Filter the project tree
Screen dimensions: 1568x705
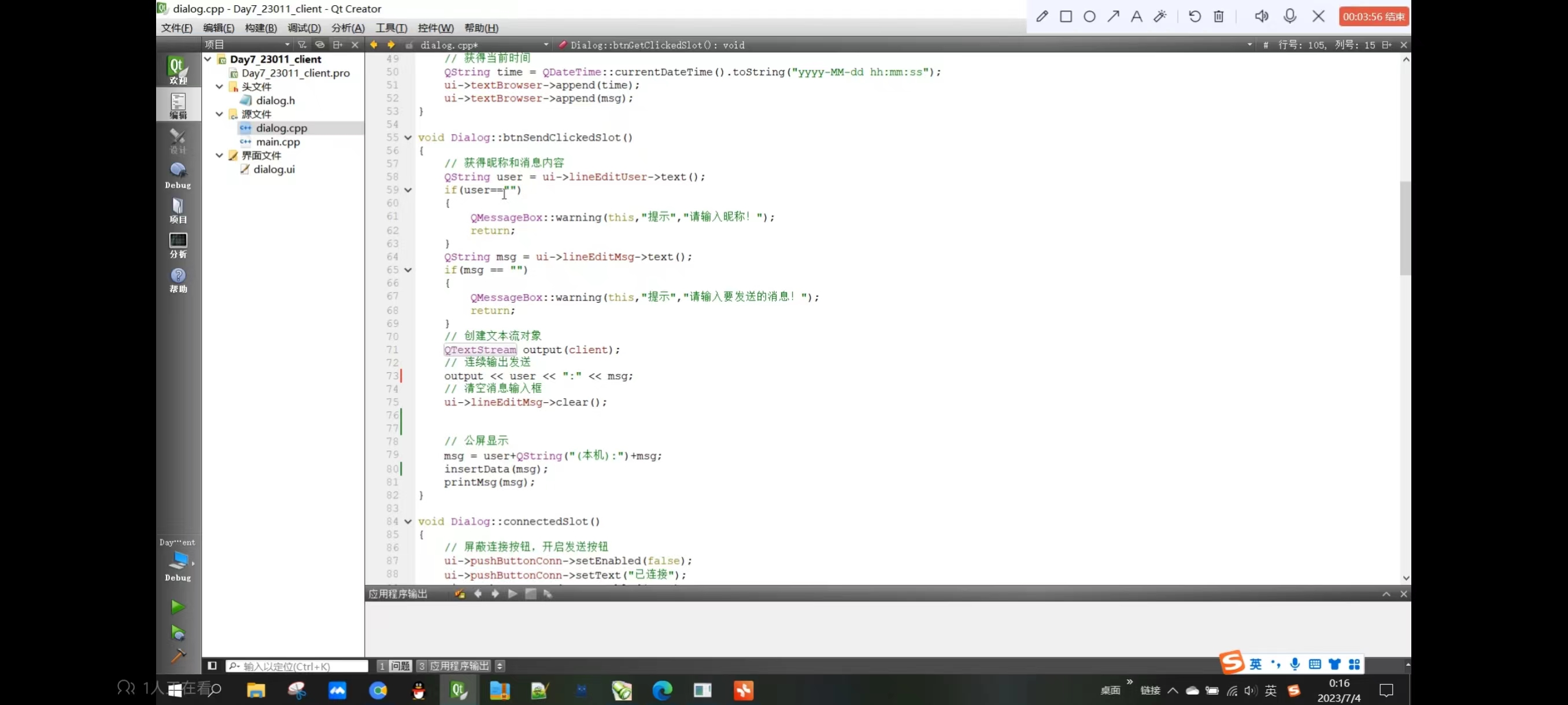point(302,44)
